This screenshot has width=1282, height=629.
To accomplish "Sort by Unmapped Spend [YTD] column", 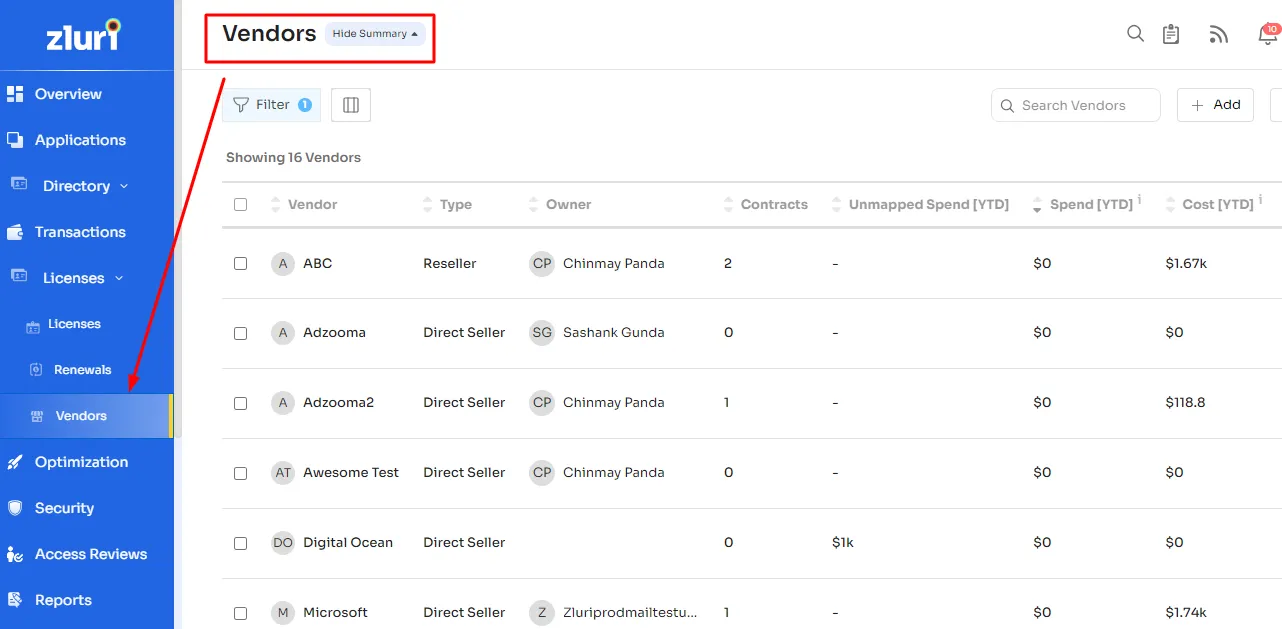I will (836, 204).
